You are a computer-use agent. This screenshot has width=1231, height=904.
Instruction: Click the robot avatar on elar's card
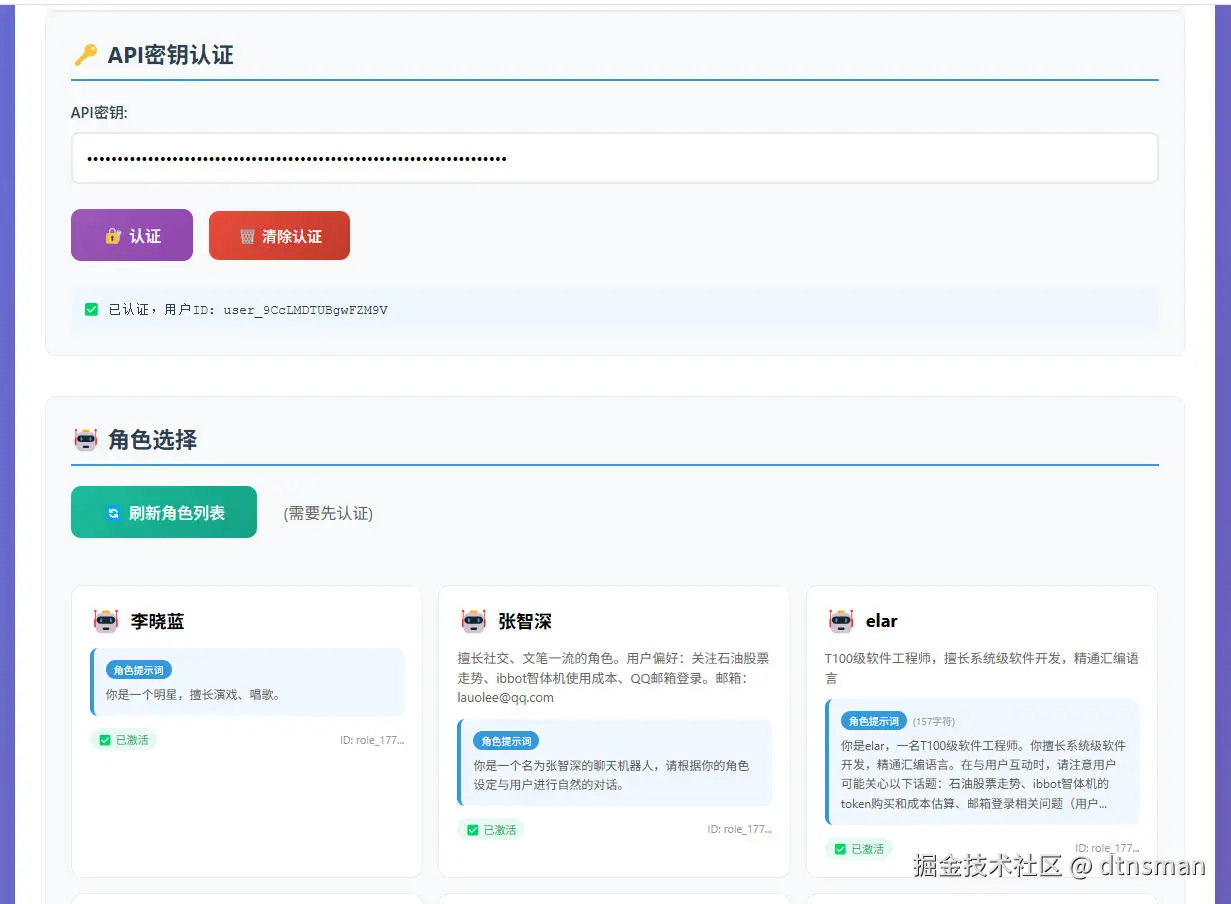point(842,620)
